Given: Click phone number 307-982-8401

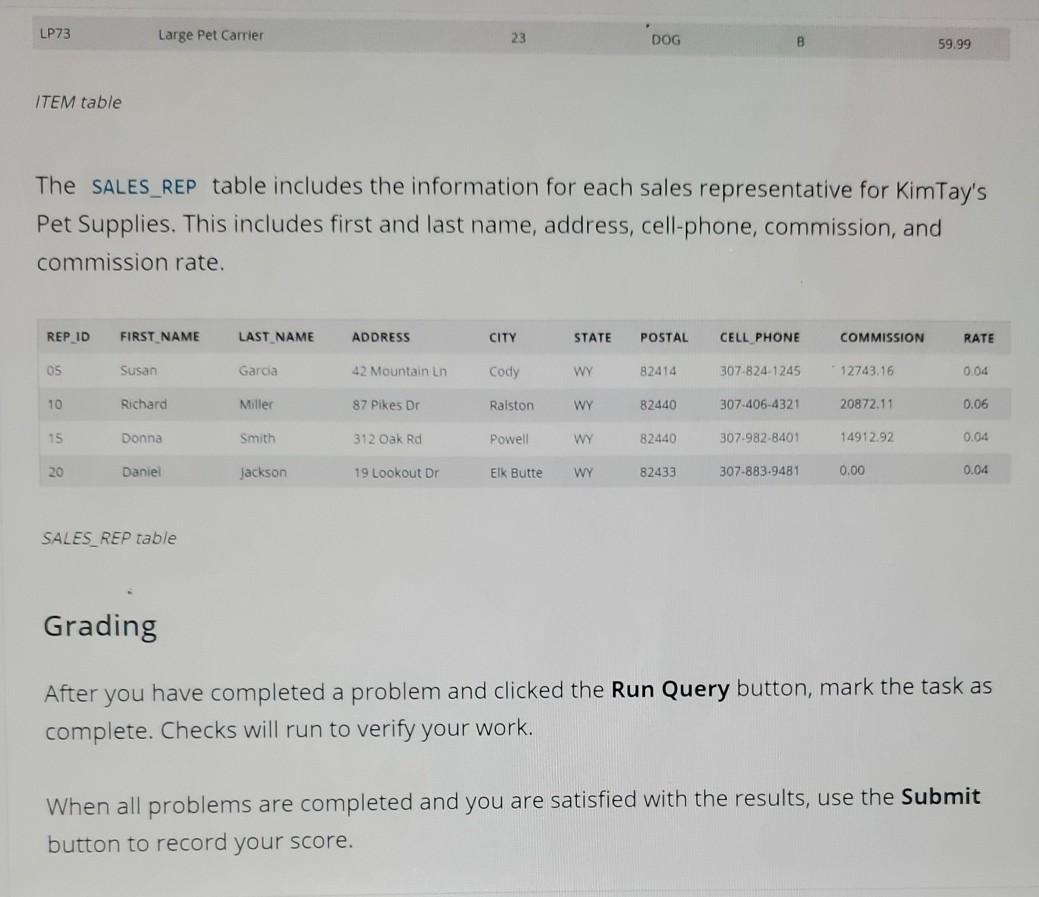Looking at the screenshot, I should [760, 437].
